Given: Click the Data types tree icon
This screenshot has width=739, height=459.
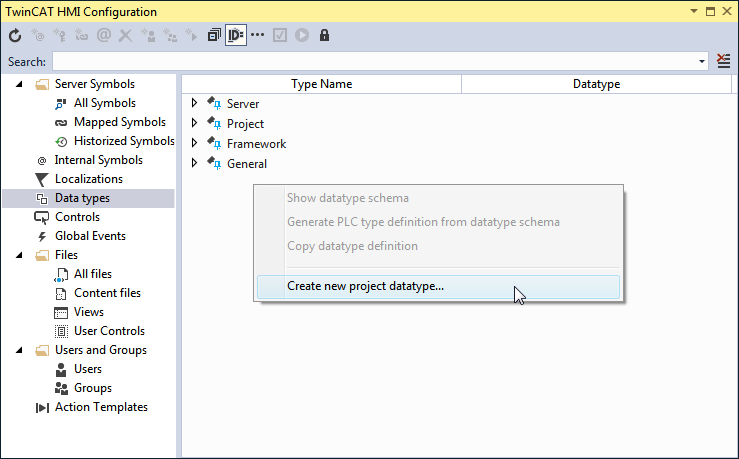Looking at the screenshot, I should (42, 199).
